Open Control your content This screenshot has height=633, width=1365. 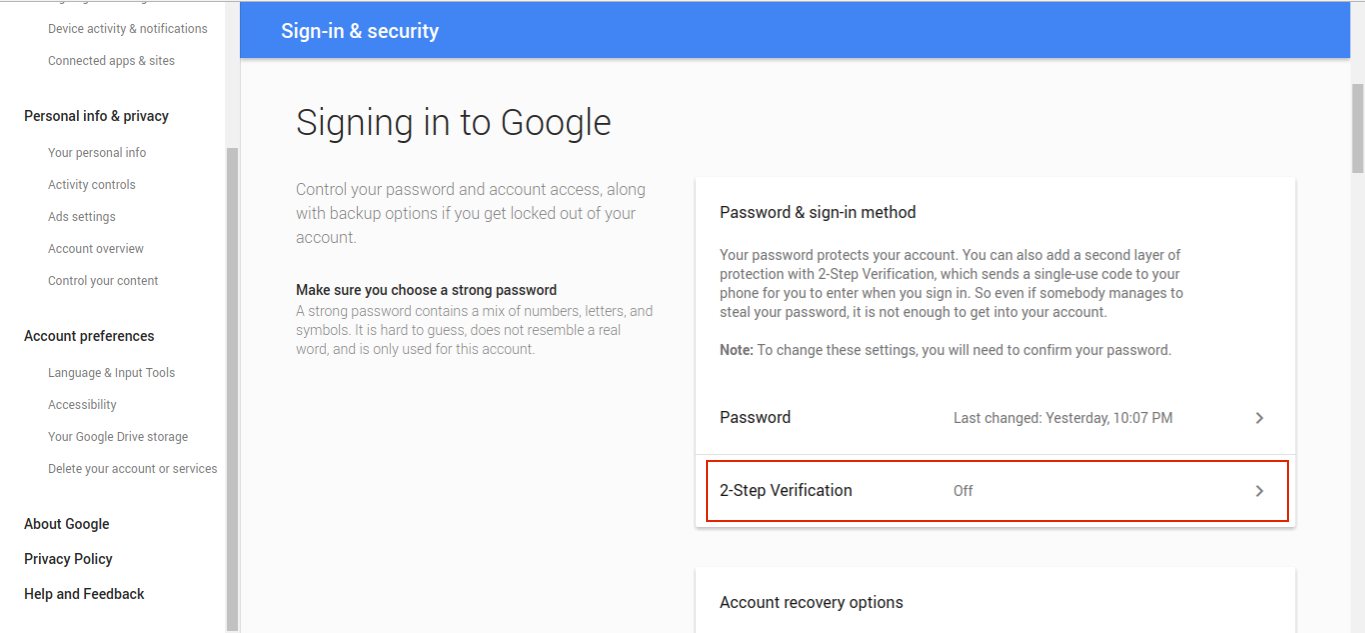click(x=103, y=281)
